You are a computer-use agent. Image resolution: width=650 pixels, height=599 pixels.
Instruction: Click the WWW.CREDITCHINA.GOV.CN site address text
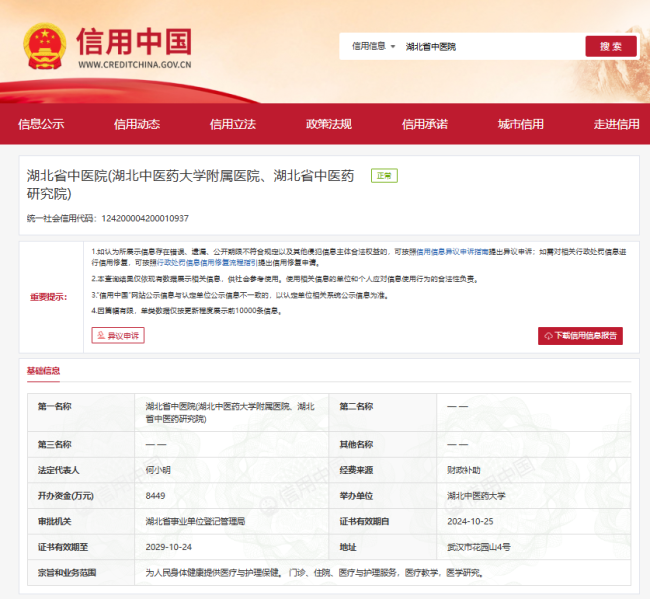[134, 65]
